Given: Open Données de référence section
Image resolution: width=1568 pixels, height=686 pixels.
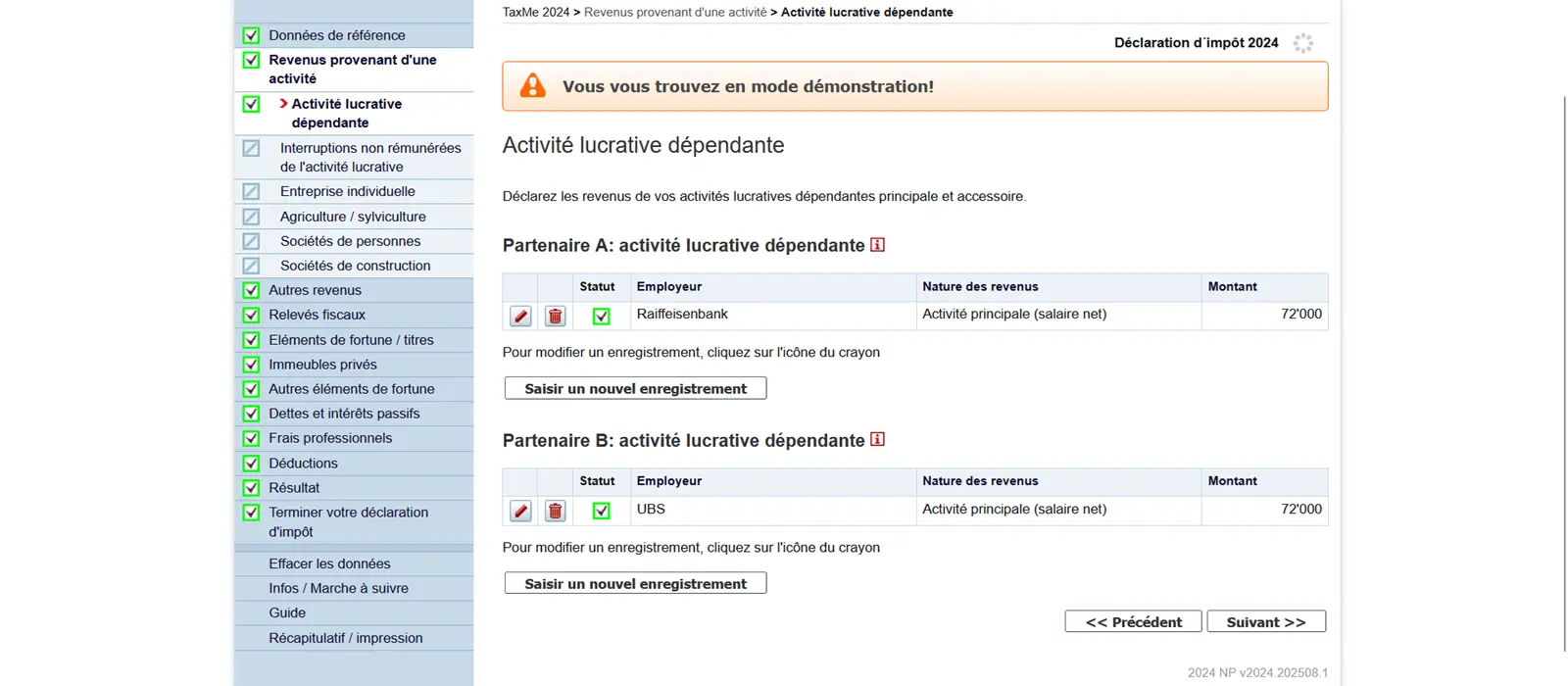Looking at the screenshot, I should click(337, 35).
